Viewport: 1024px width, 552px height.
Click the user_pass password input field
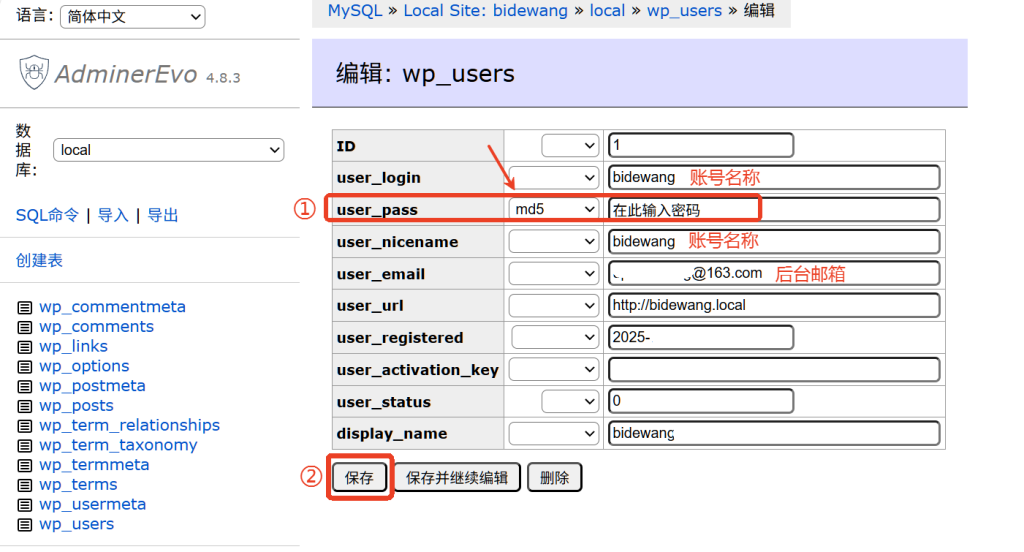coord(773,210)
